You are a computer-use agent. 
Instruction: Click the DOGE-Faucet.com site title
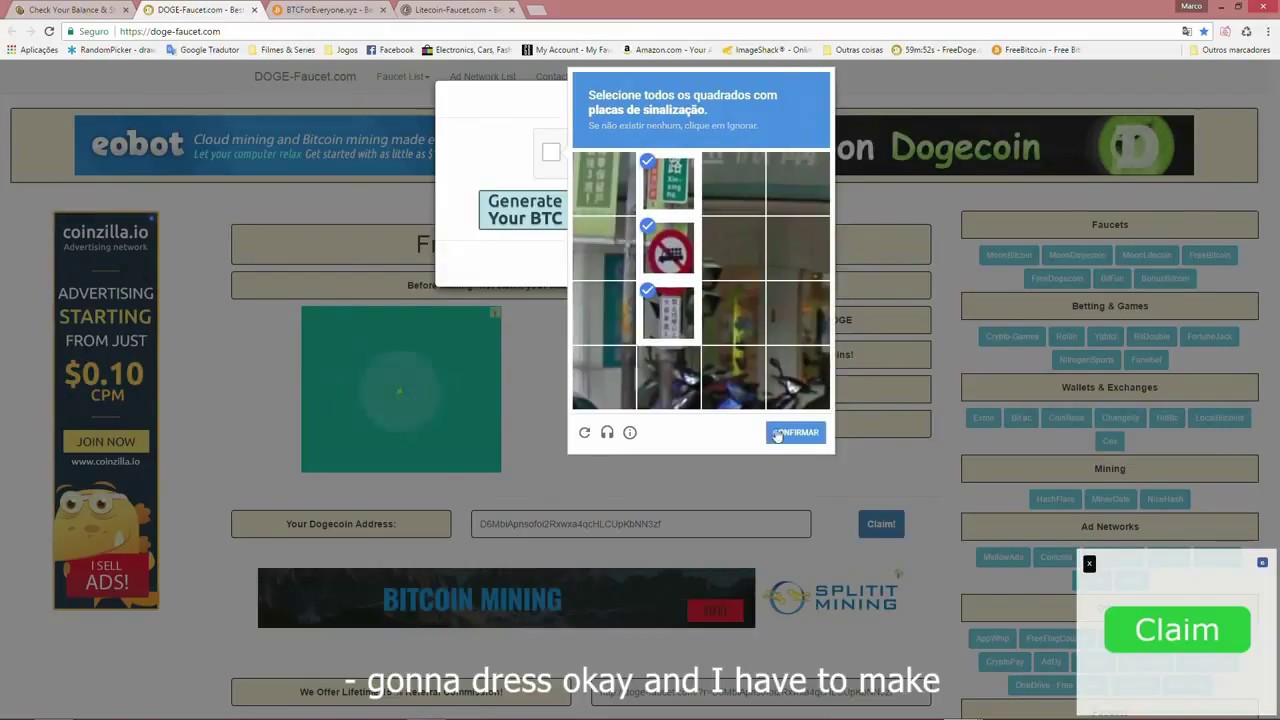[305, 77]
